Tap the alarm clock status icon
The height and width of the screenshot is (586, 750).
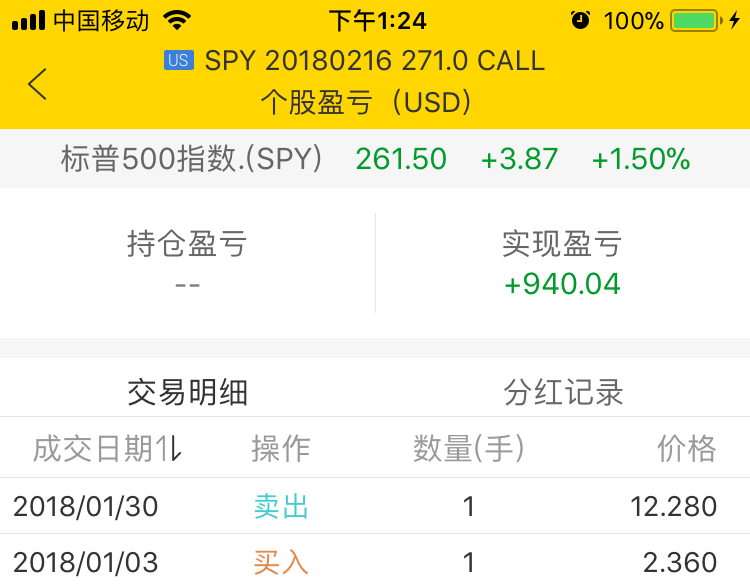[580, 21]
